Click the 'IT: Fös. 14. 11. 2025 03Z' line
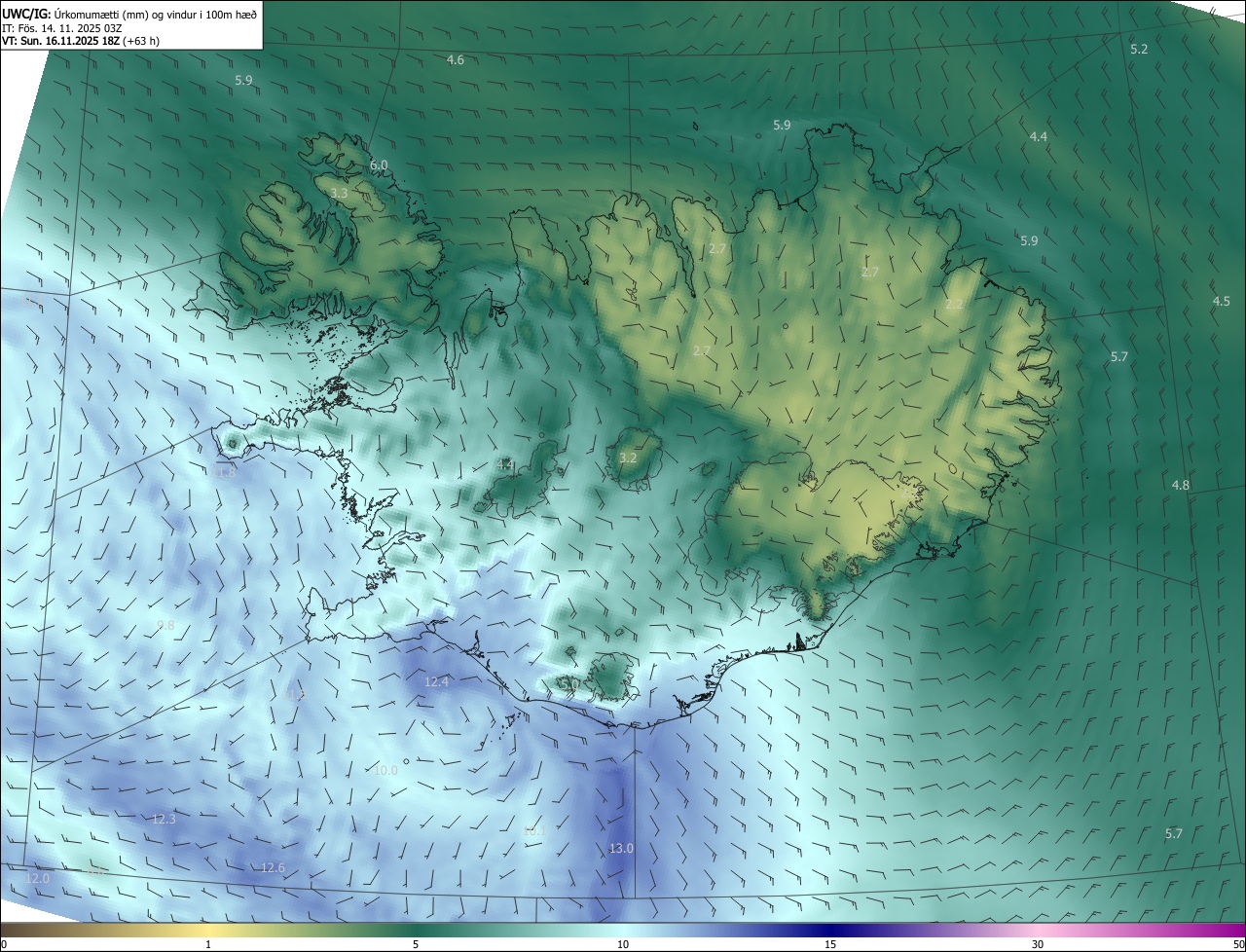1246x952 pixels. (x=61, y=28)
